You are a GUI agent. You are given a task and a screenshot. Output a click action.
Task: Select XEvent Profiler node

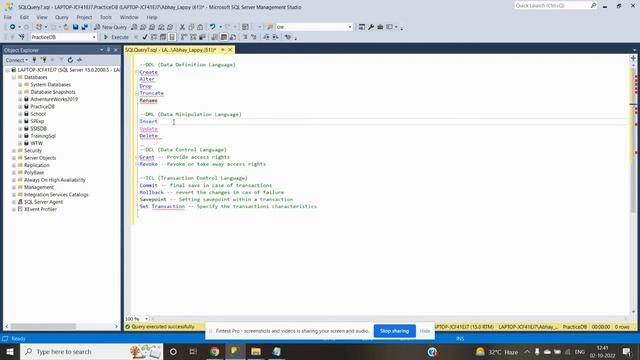click(40, 209)
